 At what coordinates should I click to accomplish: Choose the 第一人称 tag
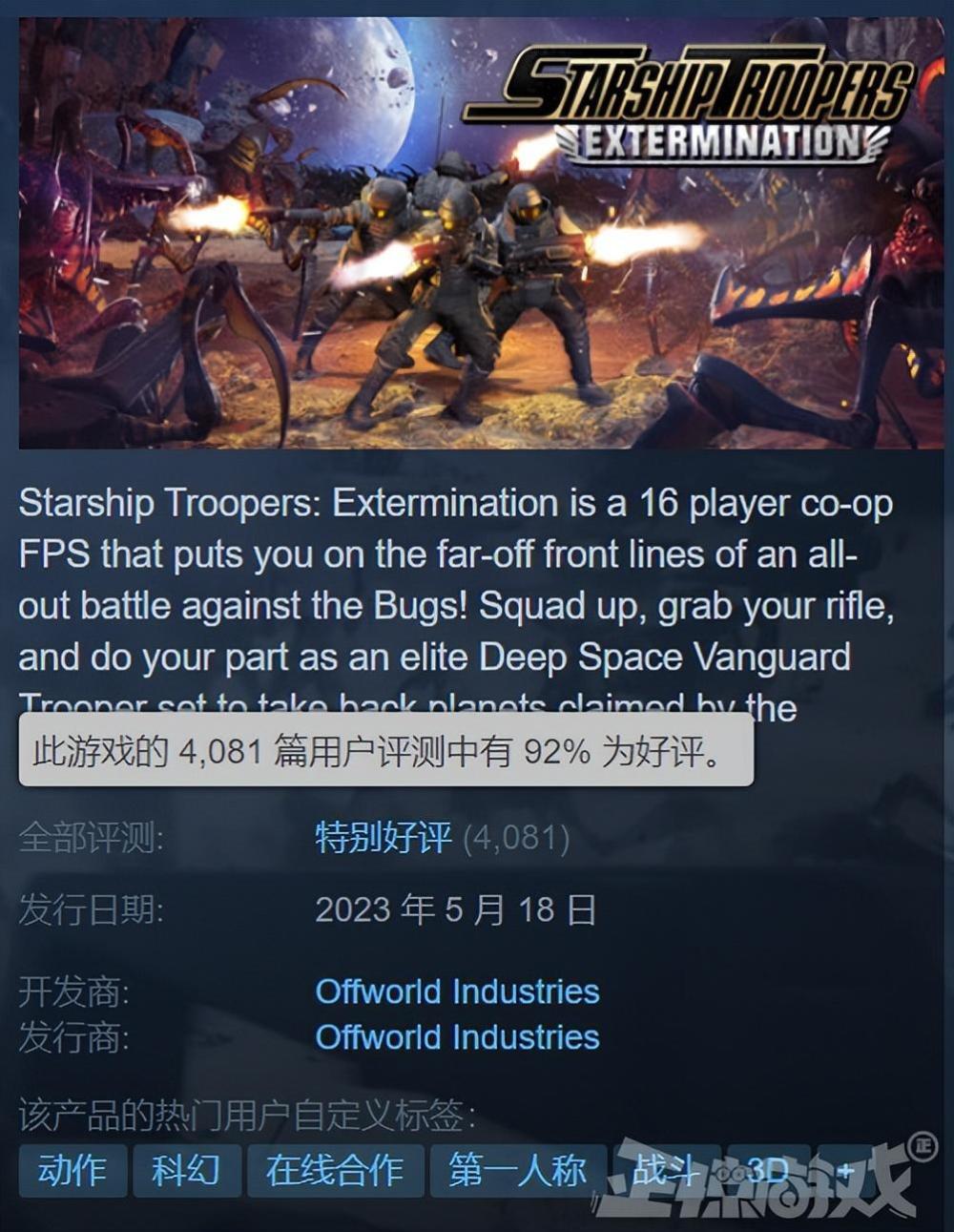pos(518,1170)
